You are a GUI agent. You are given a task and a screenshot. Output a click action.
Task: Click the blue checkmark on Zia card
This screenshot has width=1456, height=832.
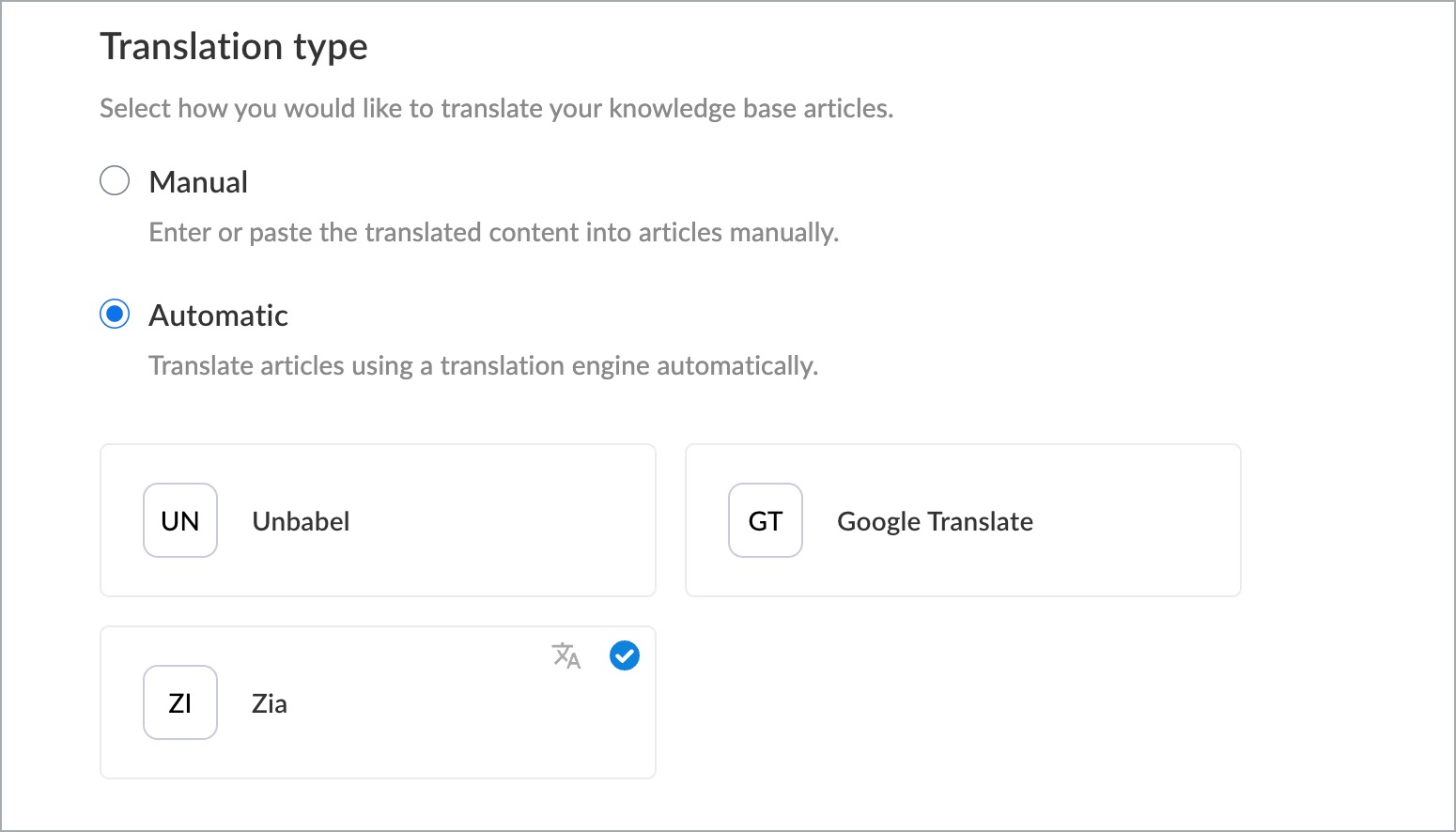coord(625,655)
